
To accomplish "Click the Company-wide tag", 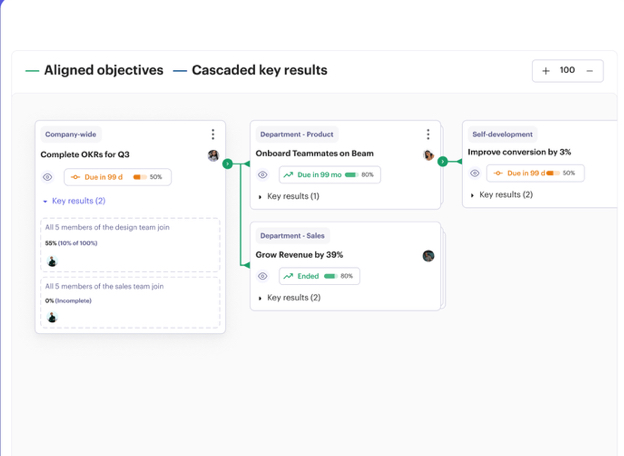I will click(x=71, y=134).
